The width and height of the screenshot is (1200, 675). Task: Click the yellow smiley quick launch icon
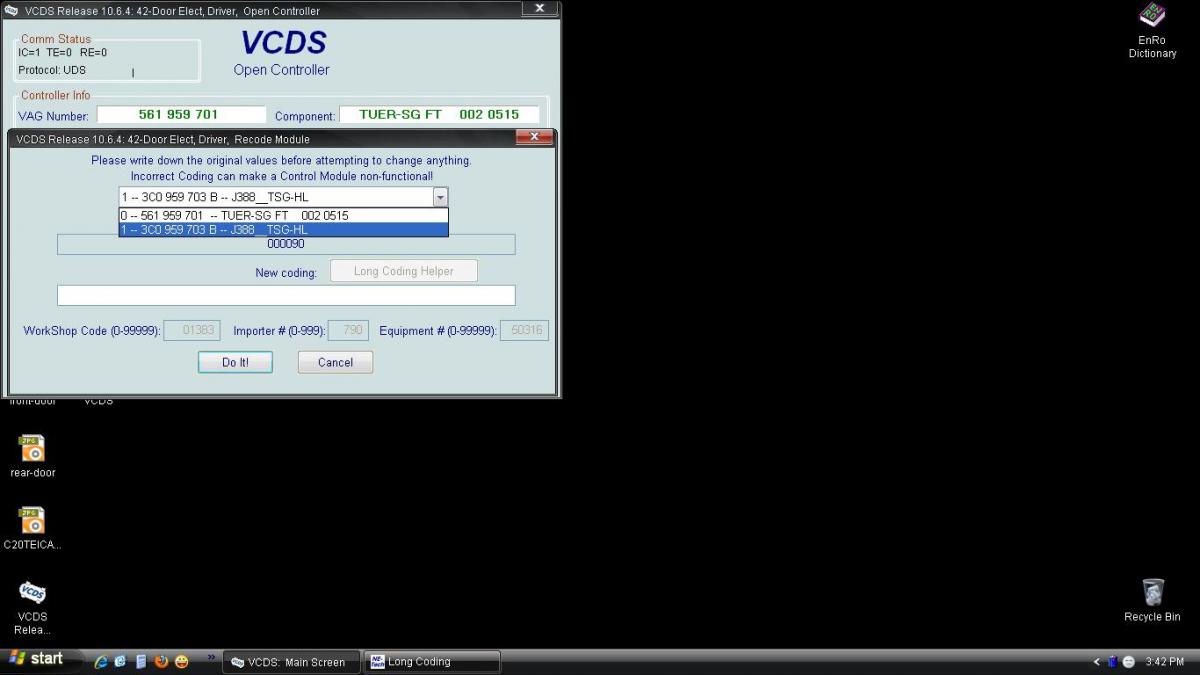click(182, 661)
